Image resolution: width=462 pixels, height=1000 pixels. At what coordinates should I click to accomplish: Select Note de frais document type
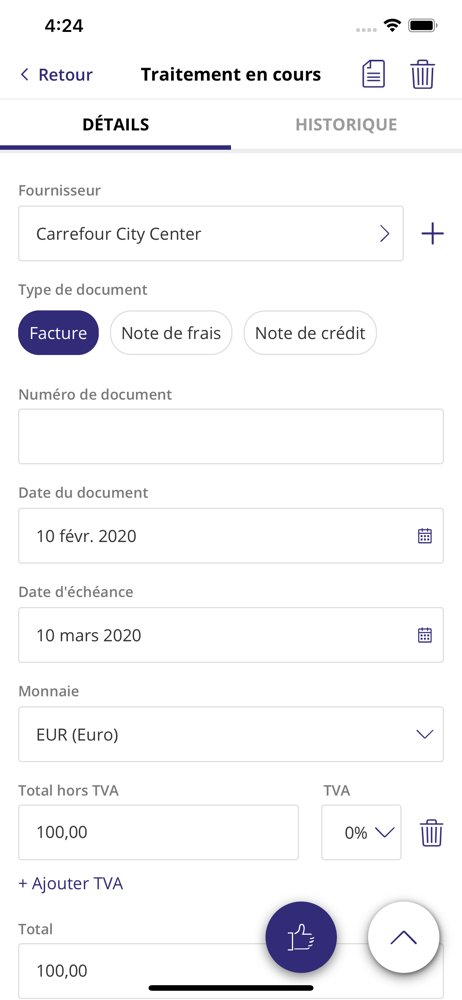[x=171, y=333]
